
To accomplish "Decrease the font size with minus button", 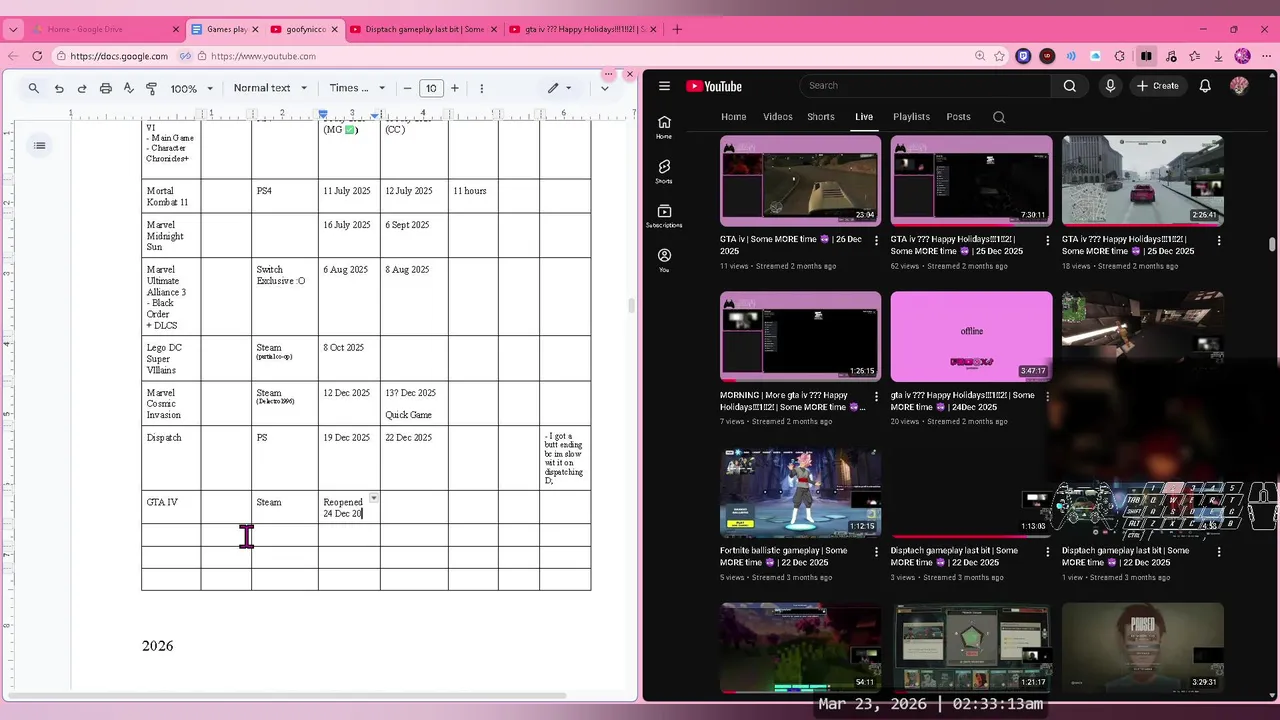I will (407, 88).
